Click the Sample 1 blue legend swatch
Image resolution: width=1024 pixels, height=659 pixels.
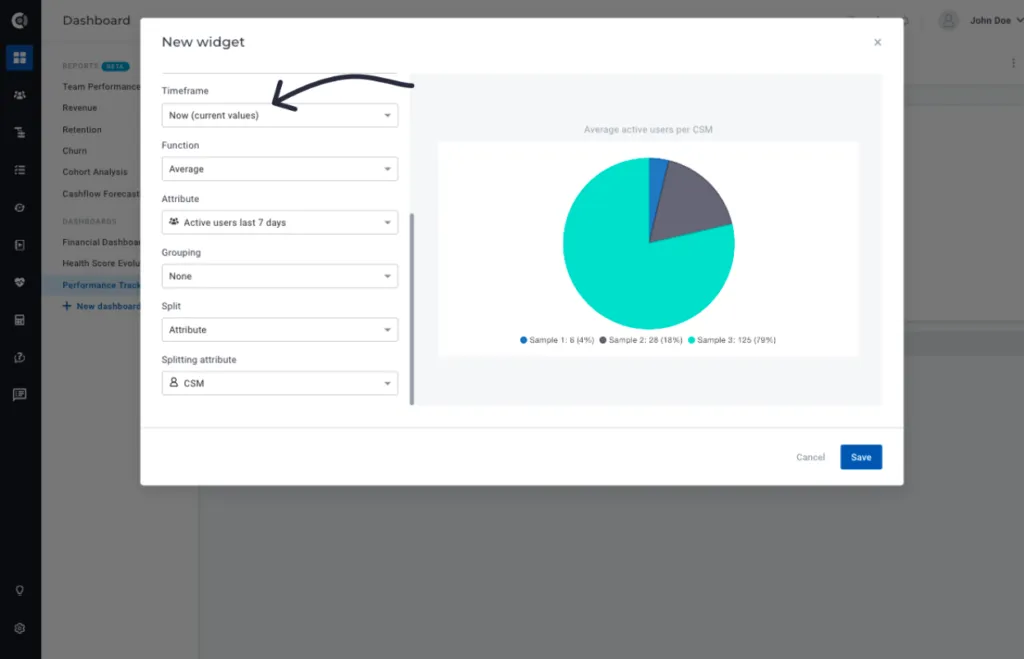point(523,340)
